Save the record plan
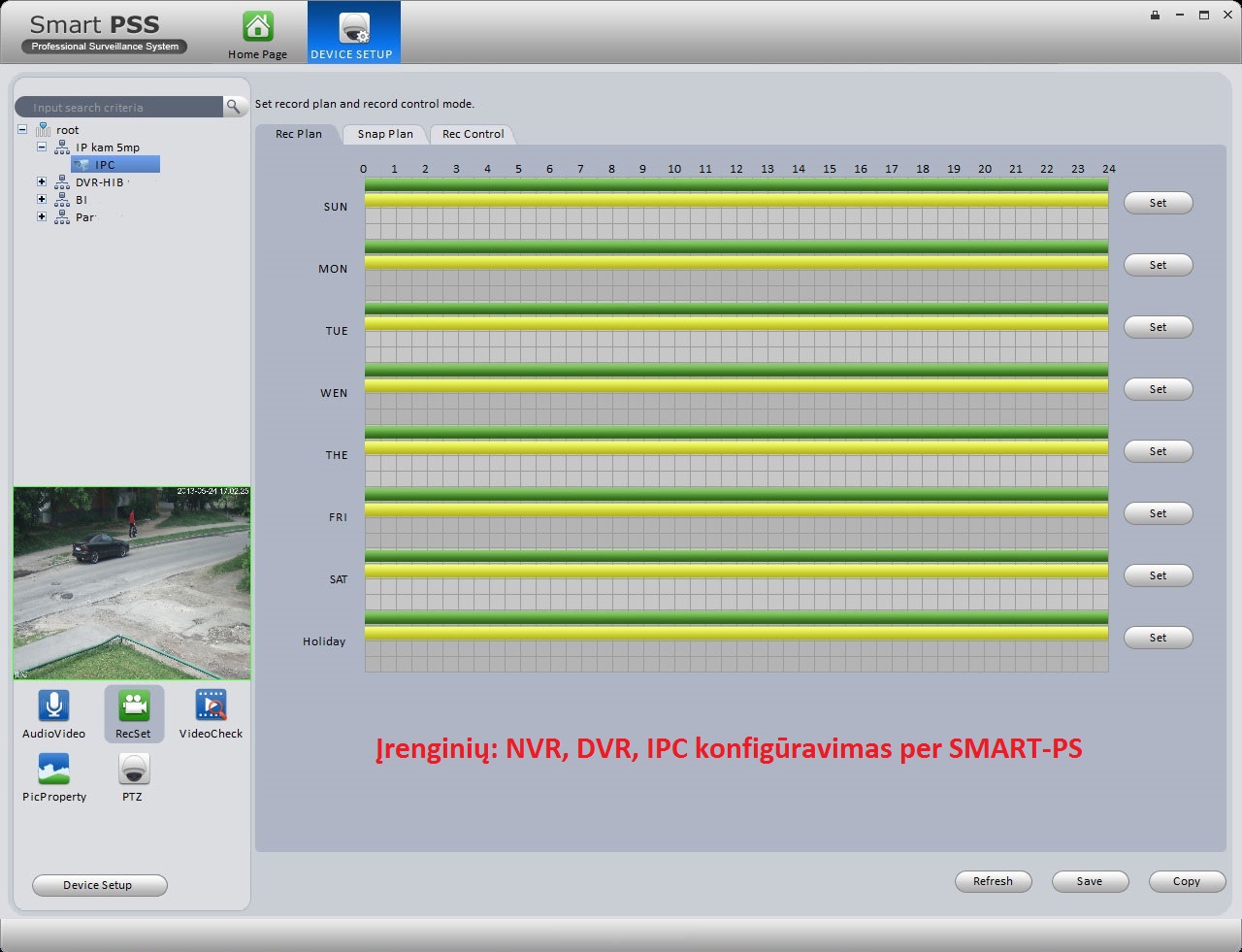This screenshot has width=1242, height=952. click(1090, 881)
